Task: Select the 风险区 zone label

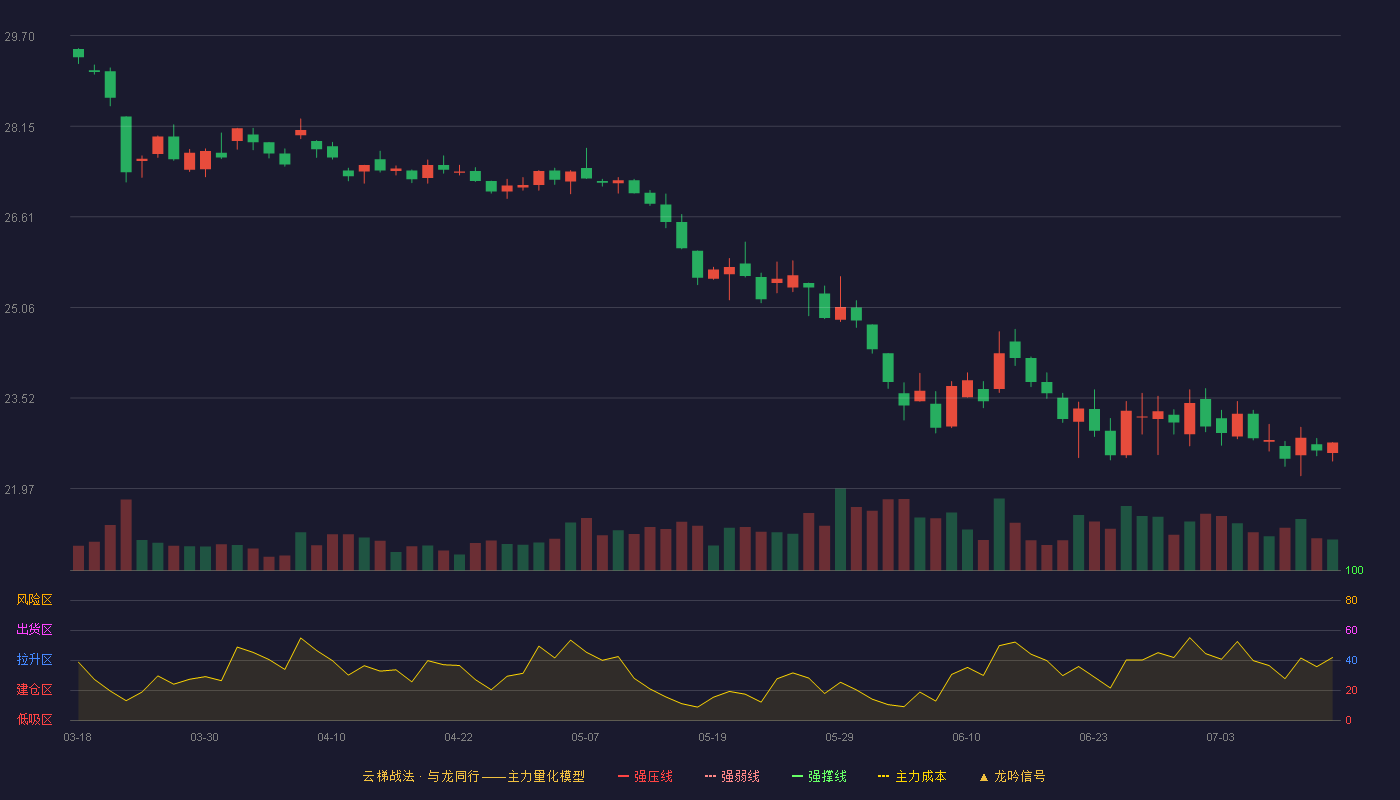Action: pyautogui.click(x=34, y=600)
